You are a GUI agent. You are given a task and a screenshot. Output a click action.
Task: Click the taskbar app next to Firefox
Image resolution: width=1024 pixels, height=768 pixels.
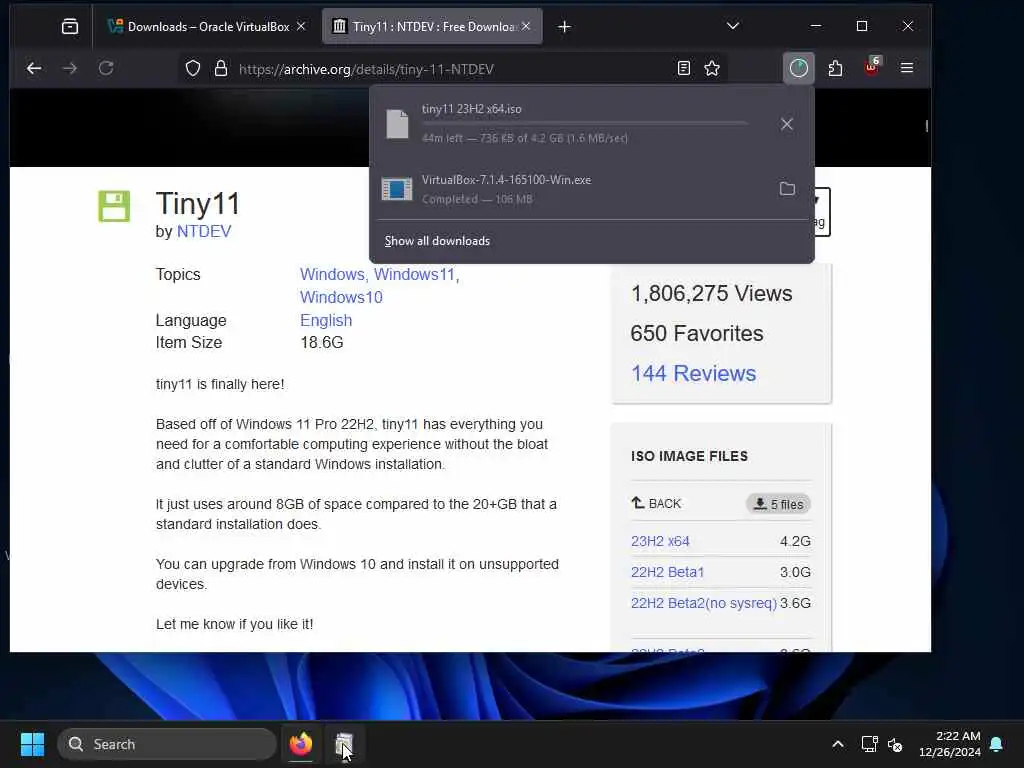pos(344,744)
